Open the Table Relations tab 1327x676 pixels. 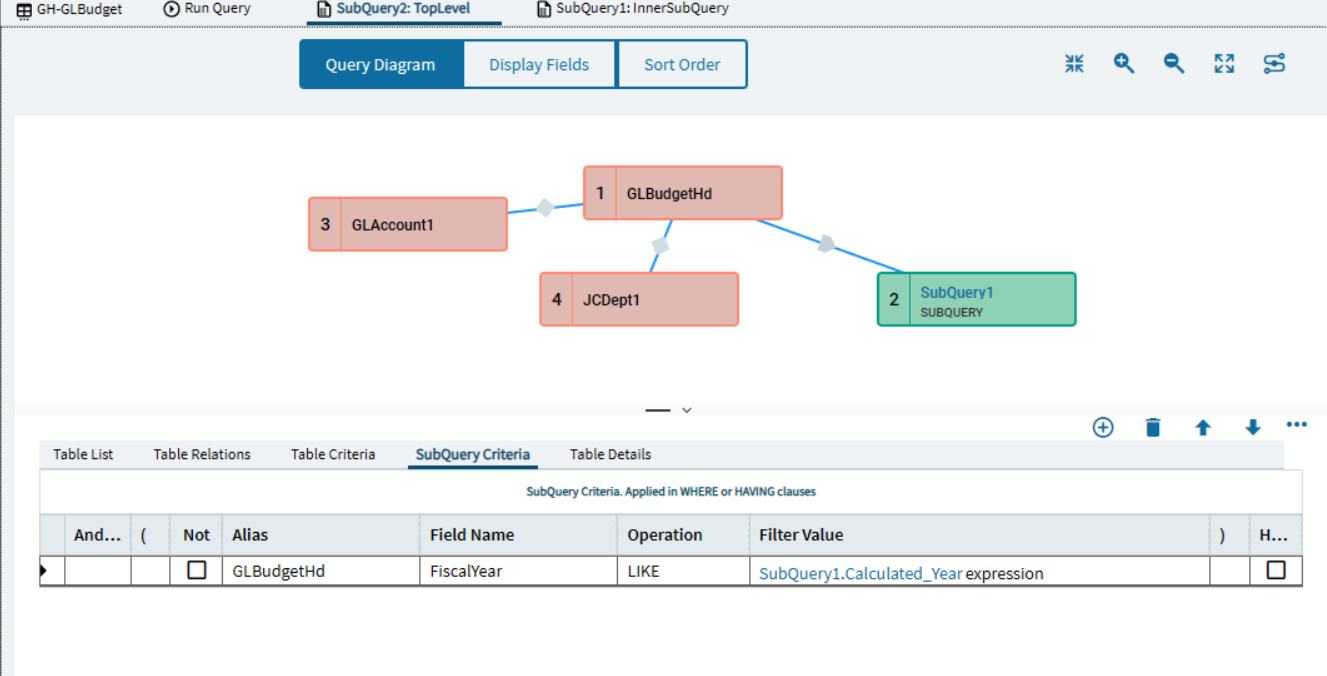point(202,455)
